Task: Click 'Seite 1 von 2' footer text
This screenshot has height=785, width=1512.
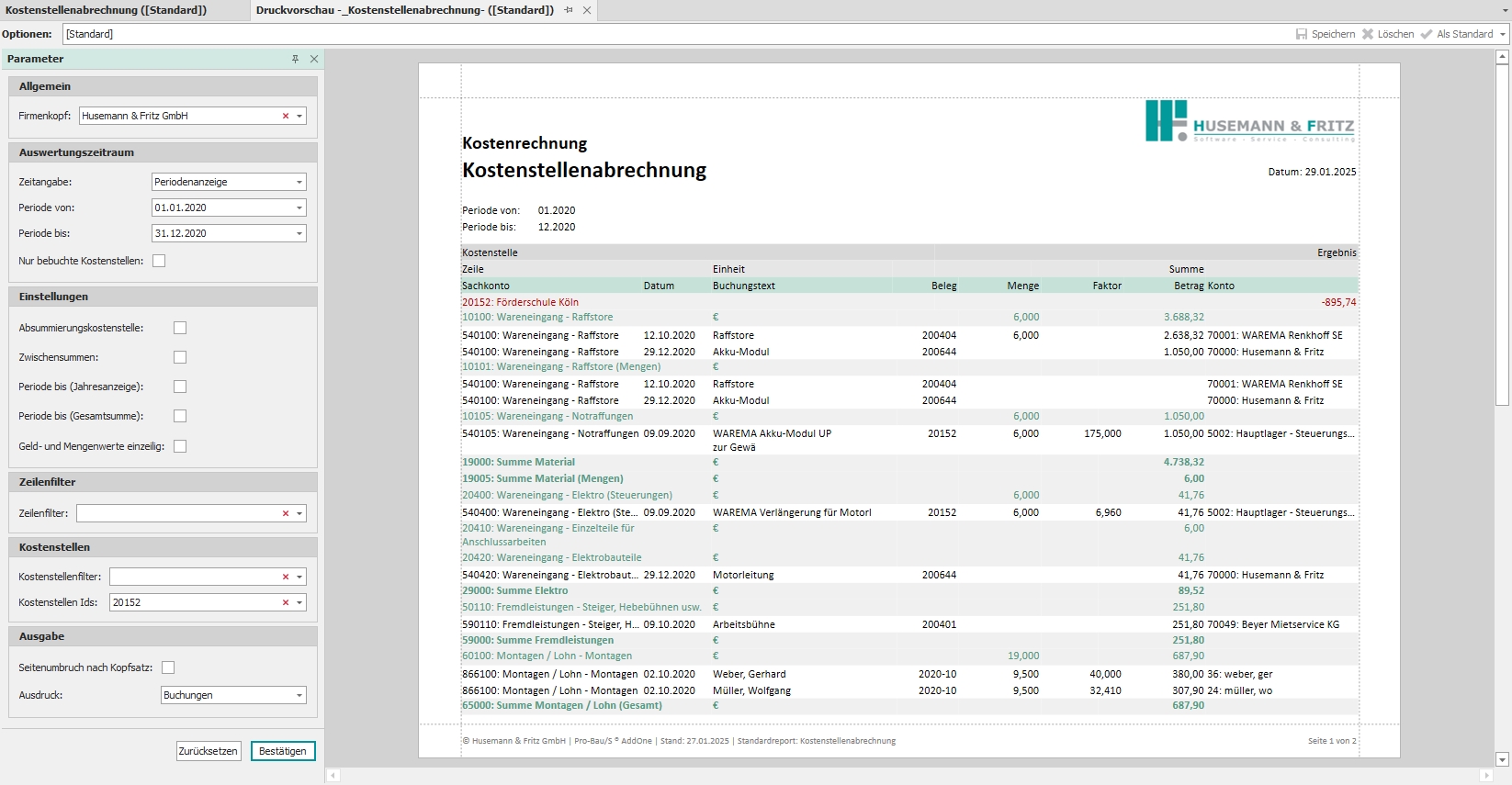Action: pos(1332,741)
